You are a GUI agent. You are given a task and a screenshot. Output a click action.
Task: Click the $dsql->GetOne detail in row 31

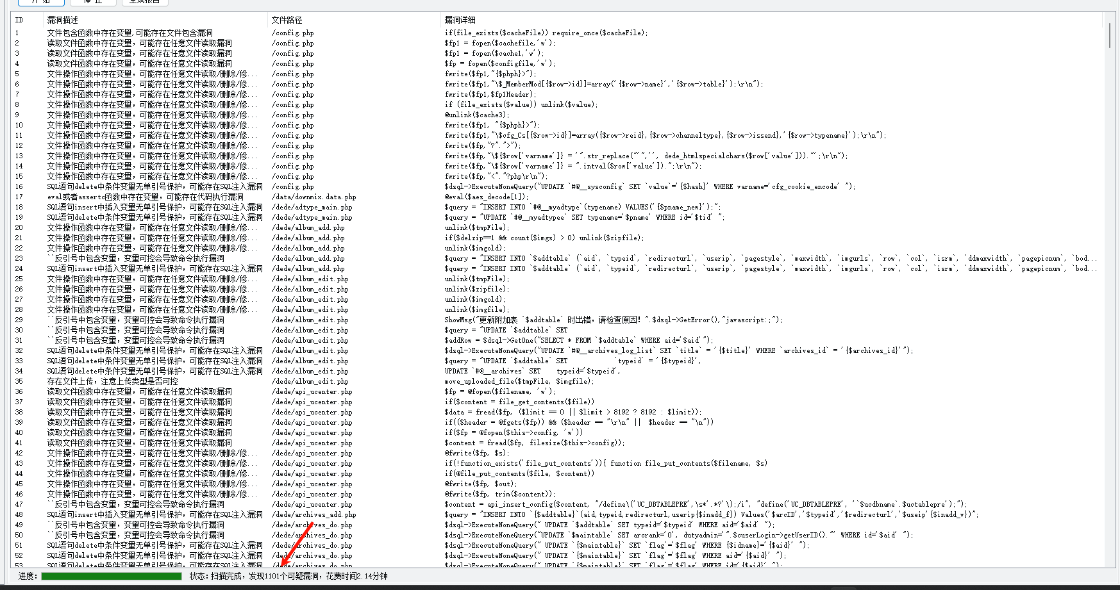point(578,340)
